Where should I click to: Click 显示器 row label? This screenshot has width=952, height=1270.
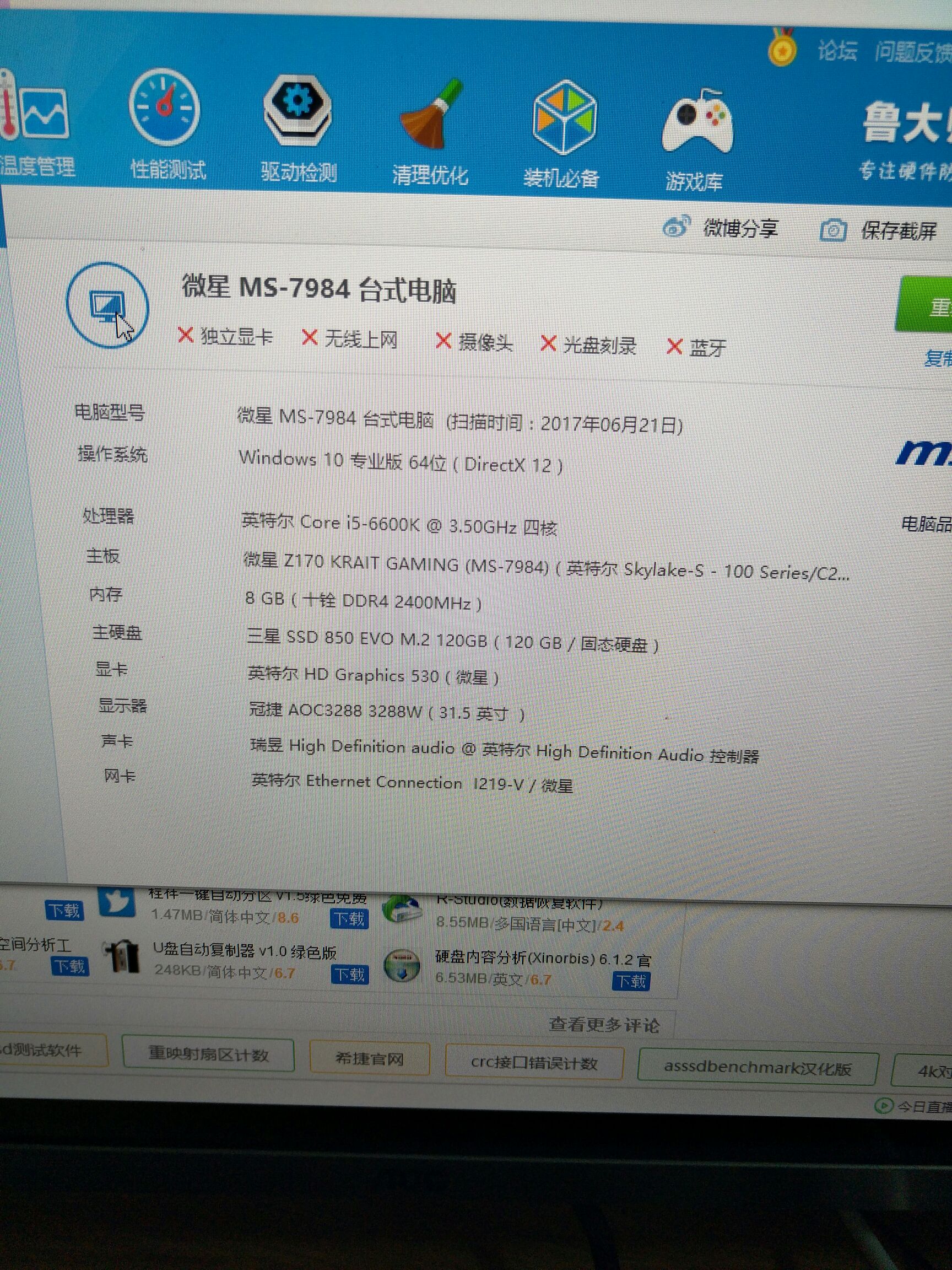(x=123, y=706)
